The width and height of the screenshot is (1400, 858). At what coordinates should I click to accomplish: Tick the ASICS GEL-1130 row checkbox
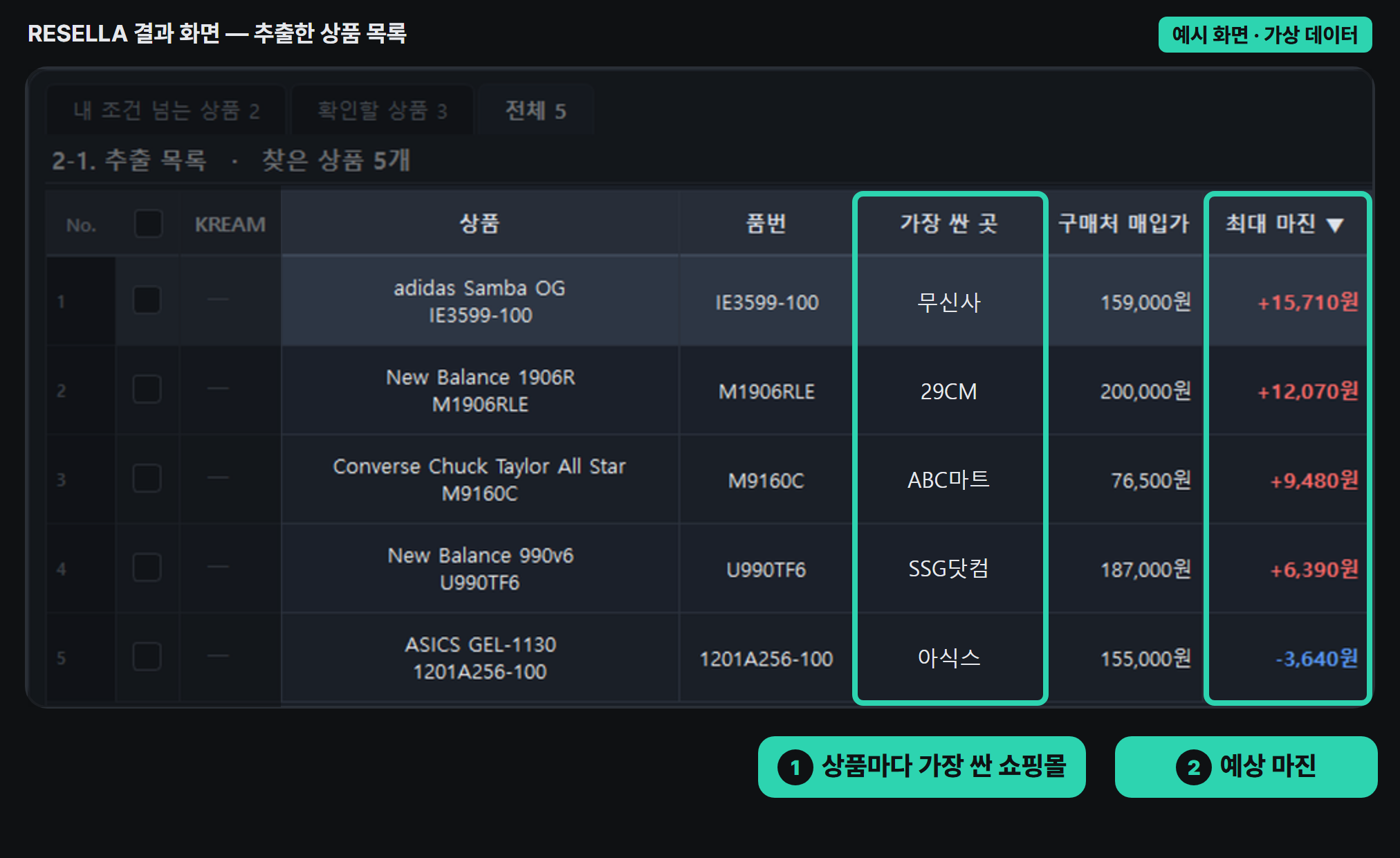pos(147,657)
